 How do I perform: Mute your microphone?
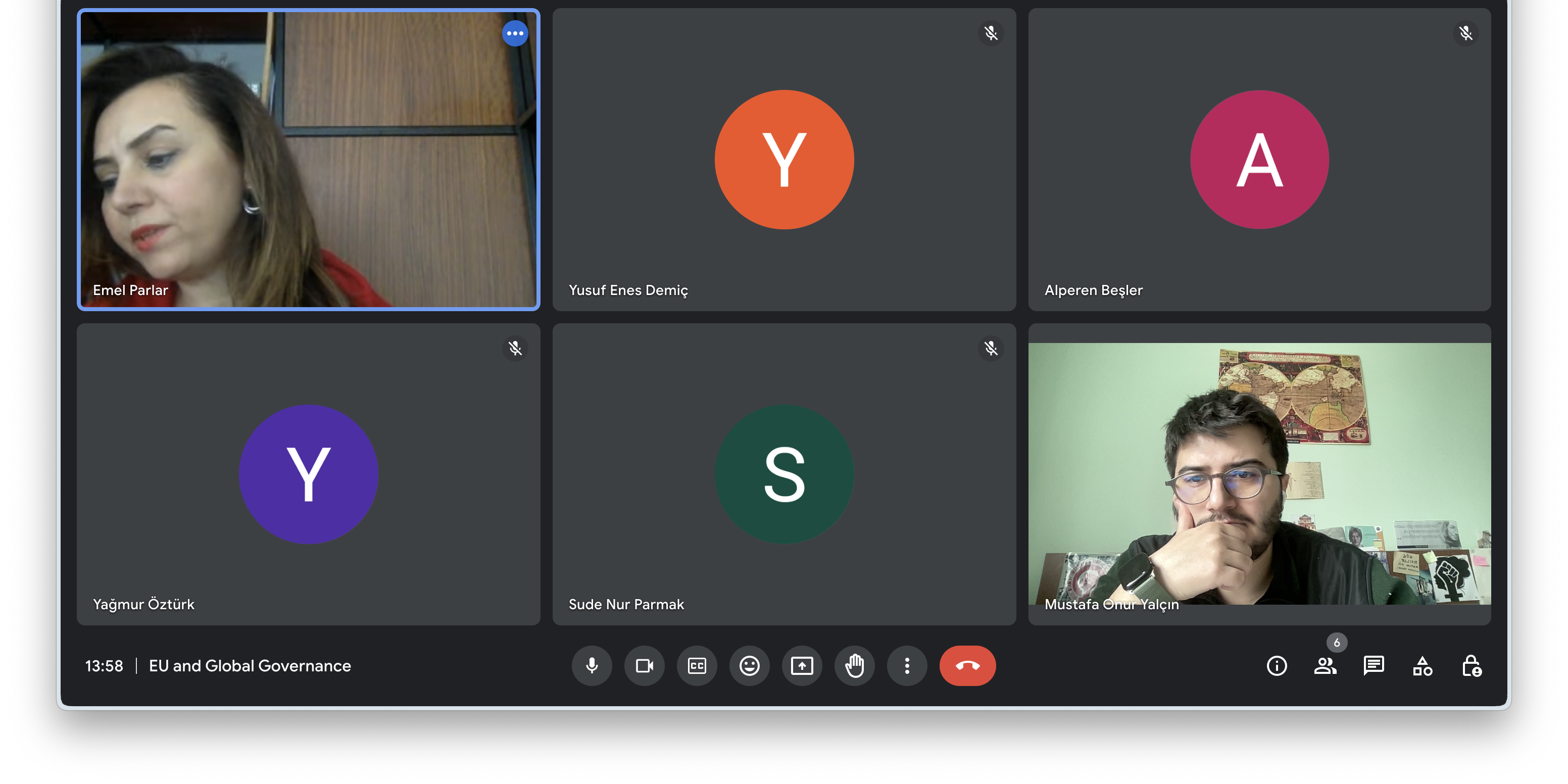(x=591, y=665)
